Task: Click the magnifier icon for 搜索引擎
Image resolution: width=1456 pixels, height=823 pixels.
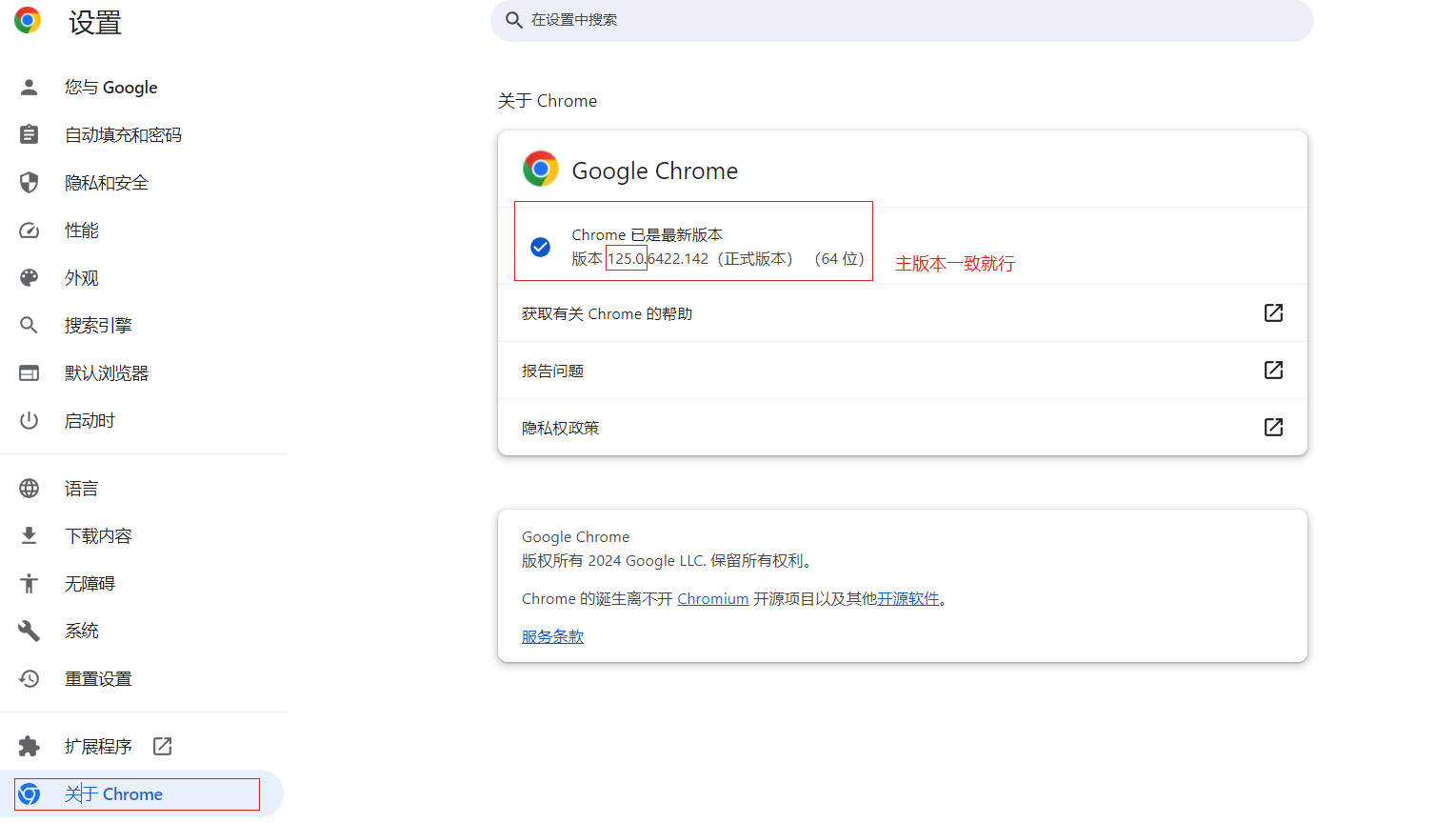Action: point(30,326)
